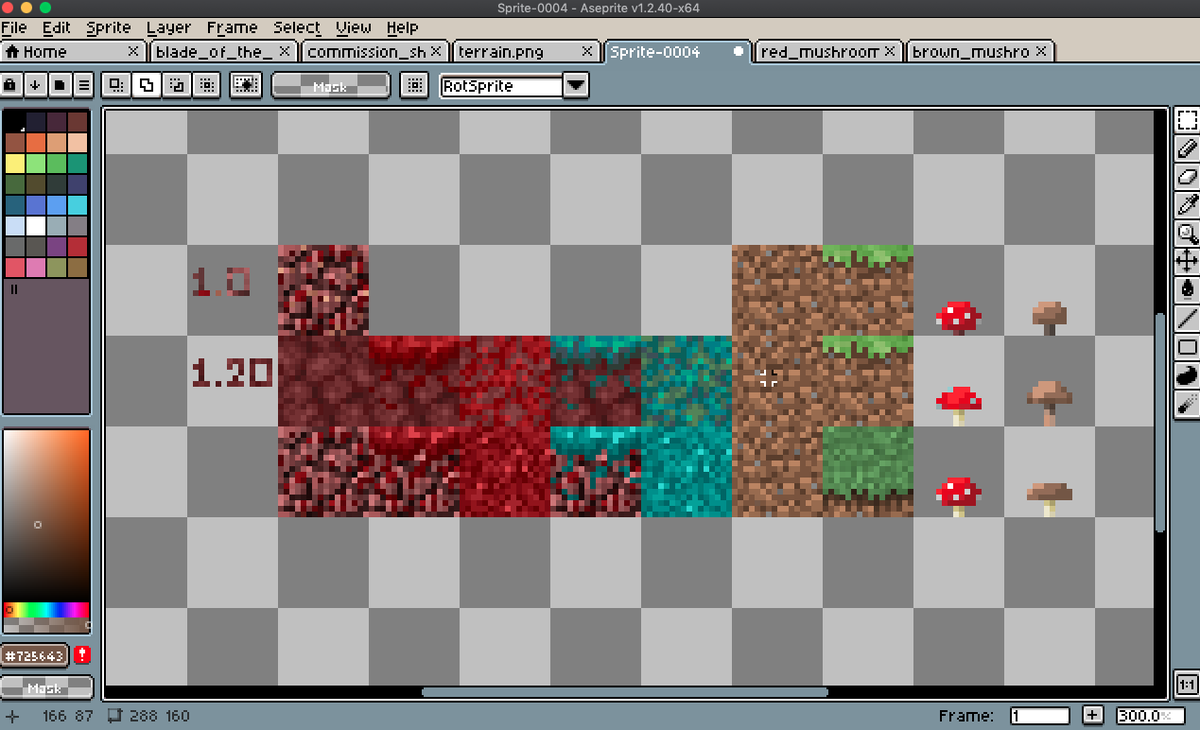
Task: Click the horizontal canvas scrollbar
Action: 625,691
